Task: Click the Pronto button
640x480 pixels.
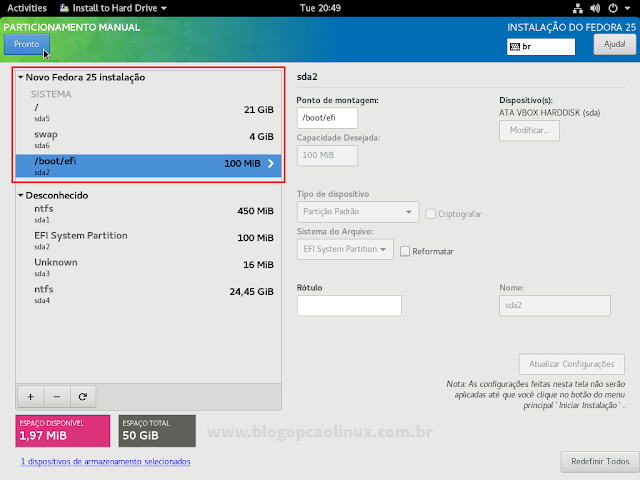Action: [x=27, y=44]
